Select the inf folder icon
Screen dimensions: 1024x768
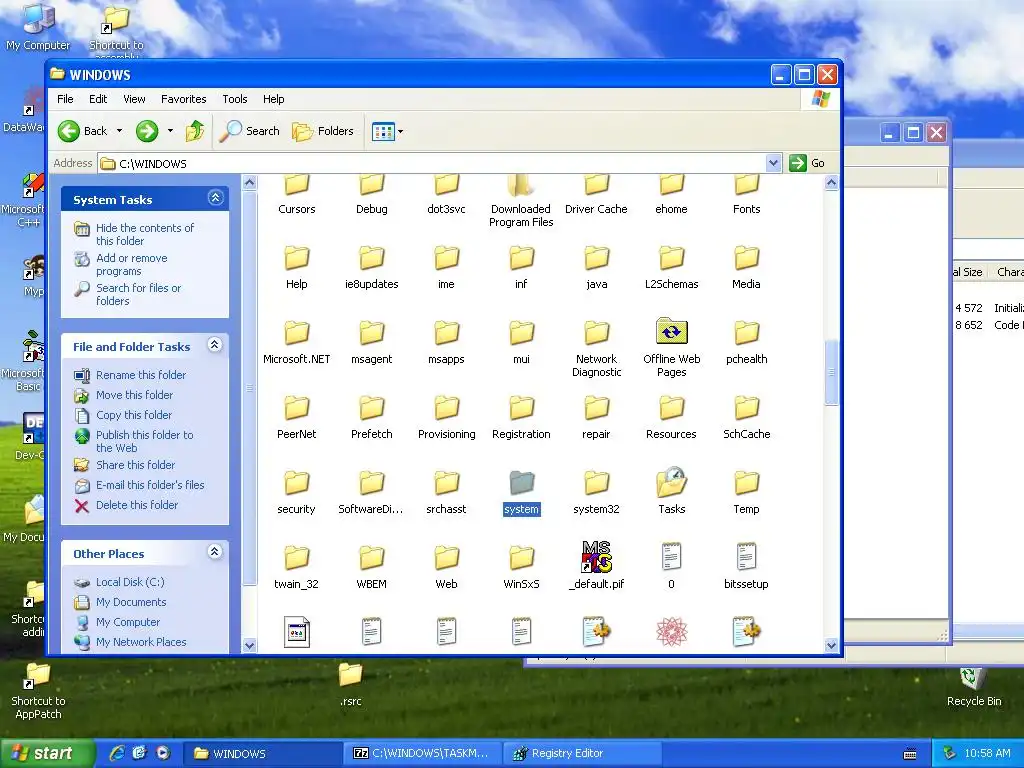coord(521,259)
